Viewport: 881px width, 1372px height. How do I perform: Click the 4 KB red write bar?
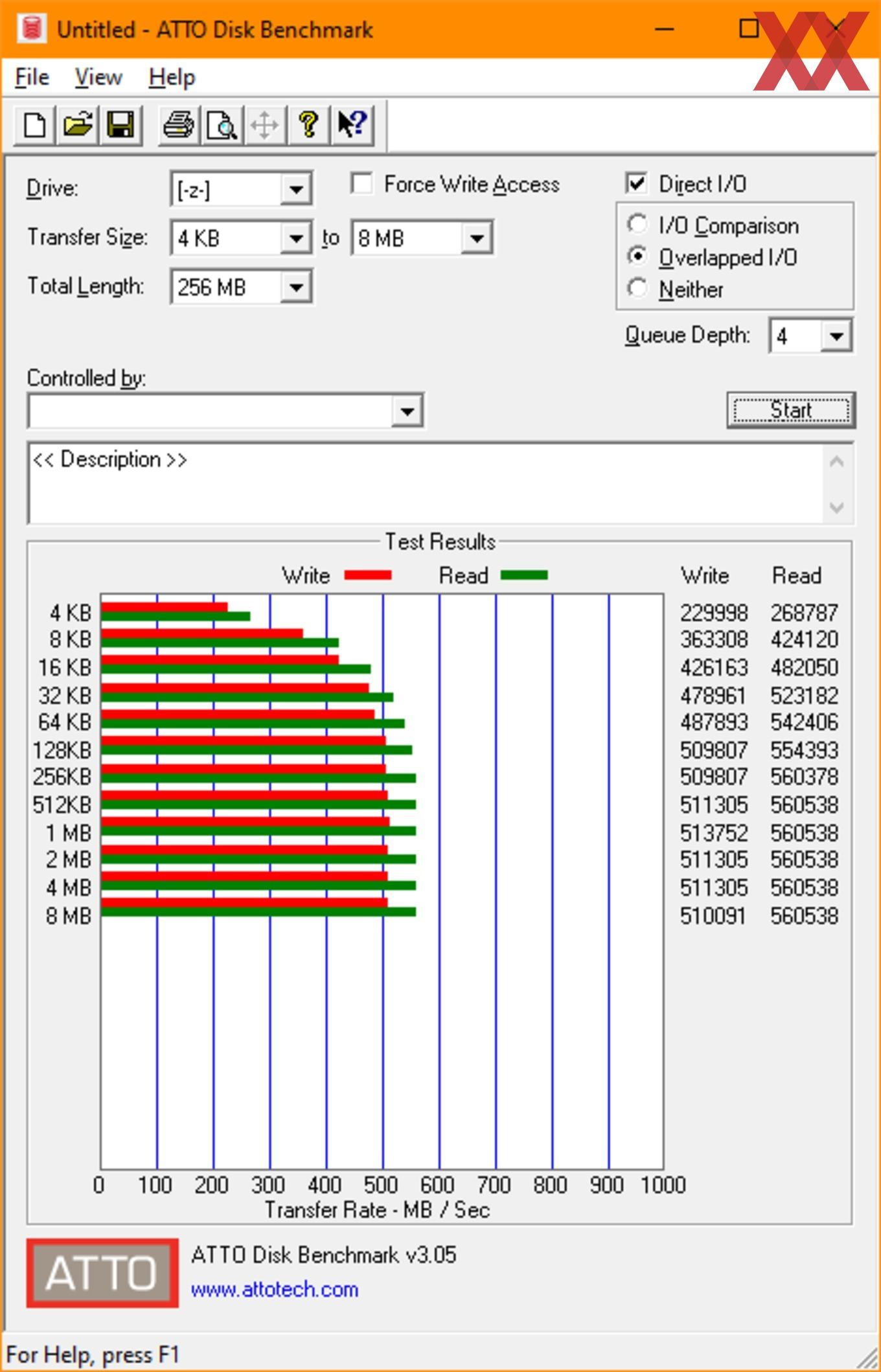(x=165, y=607)
